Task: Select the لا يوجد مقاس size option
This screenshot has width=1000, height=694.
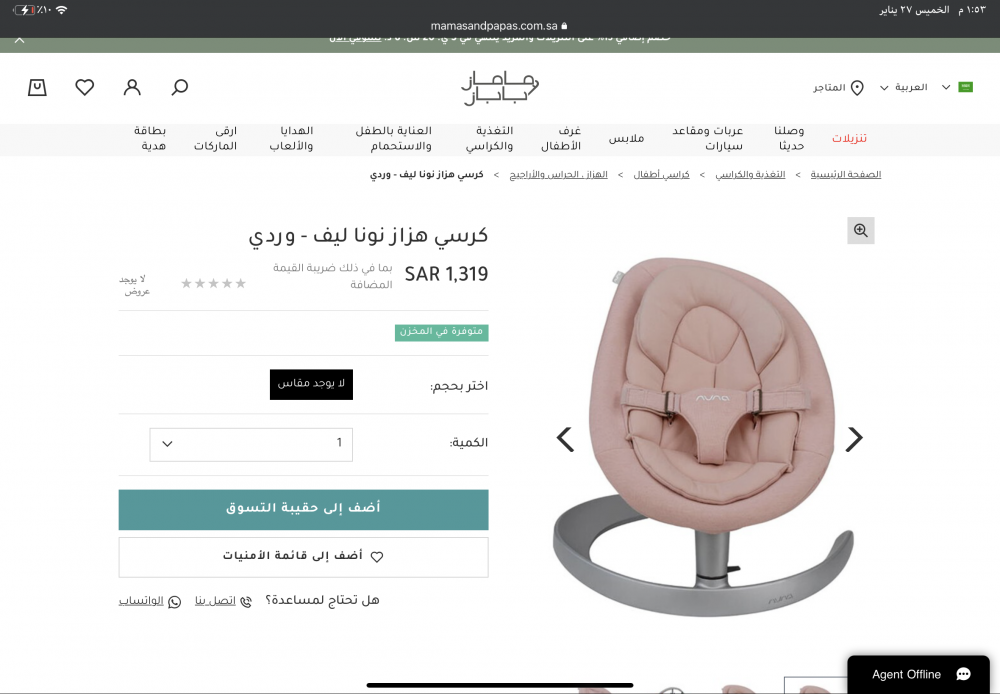Action: [311, 385]
